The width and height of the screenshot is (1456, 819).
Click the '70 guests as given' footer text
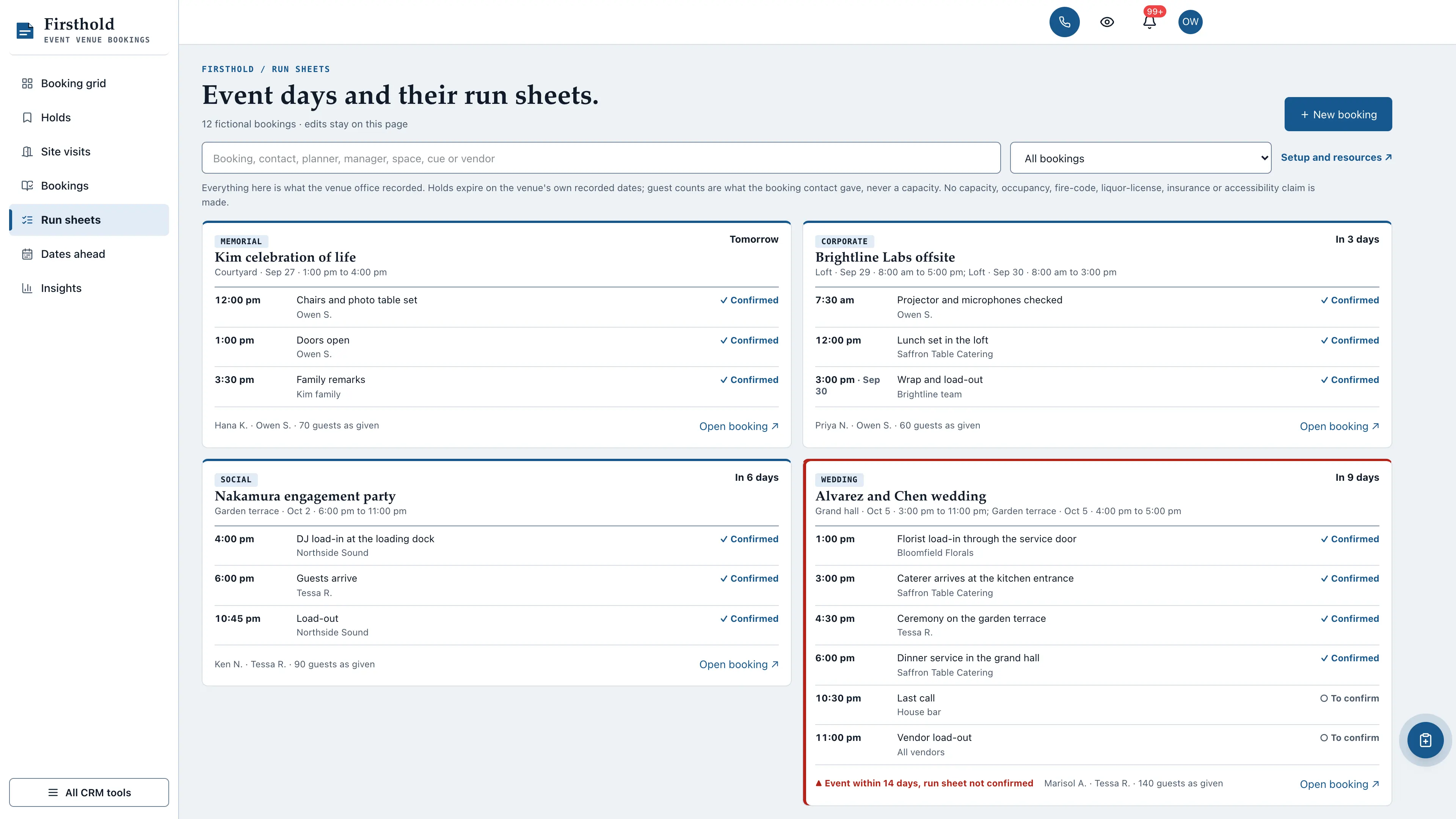pyautogui.click(x=339, y=425)
